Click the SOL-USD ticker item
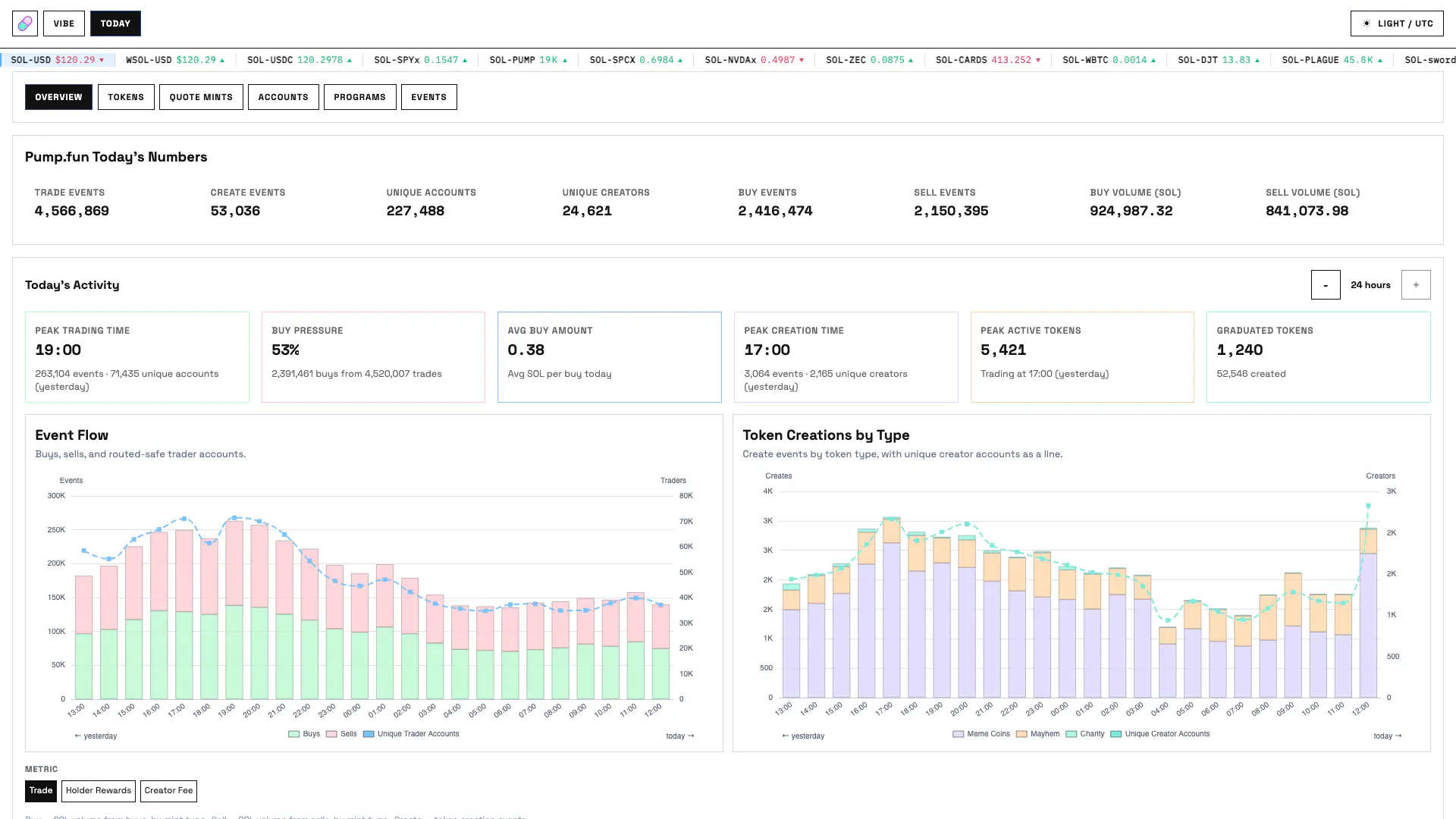1456x819 pixels. (58, 60)
